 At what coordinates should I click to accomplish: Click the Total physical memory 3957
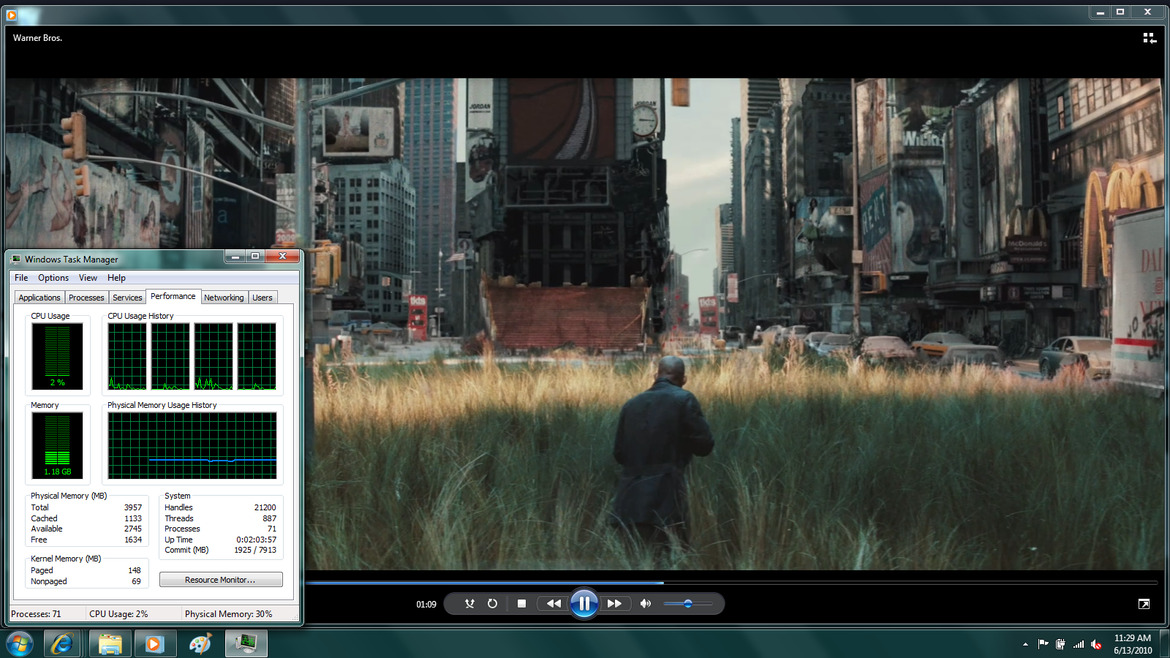pos(133,507)
